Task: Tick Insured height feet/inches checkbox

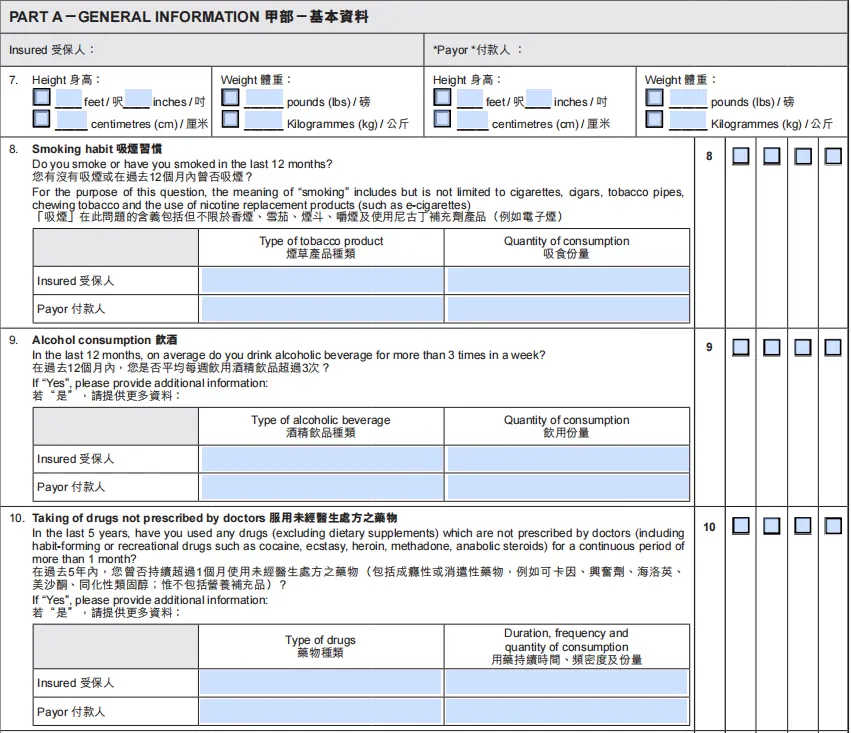Action: (x=42, y=97)
